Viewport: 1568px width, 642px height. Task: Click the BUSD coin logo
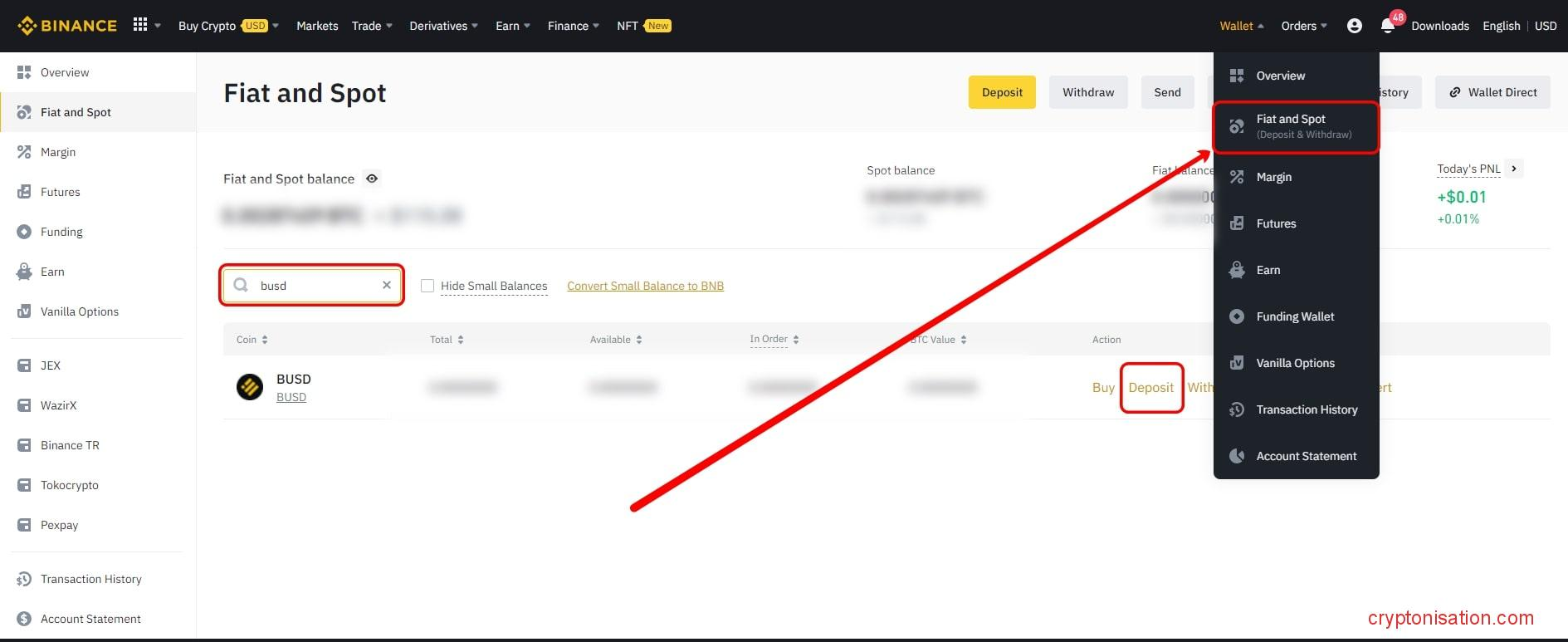[250, 387]
